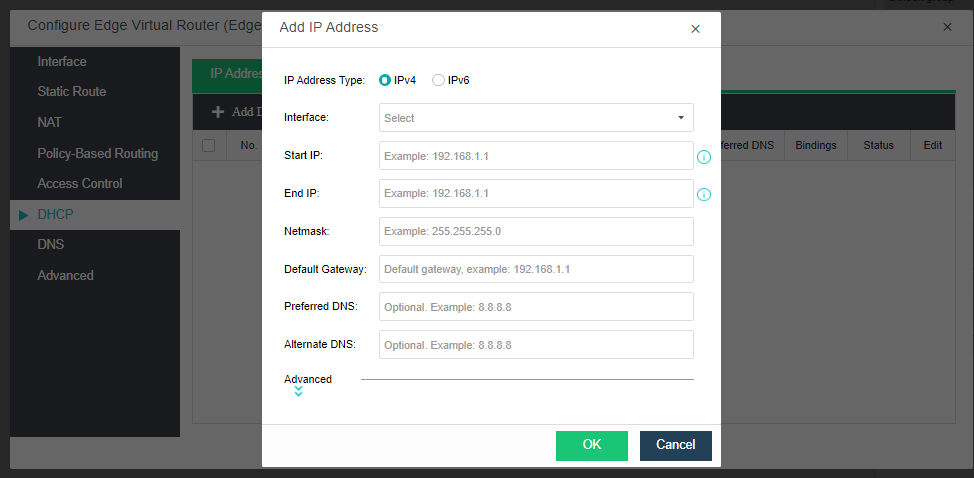This screenshot has height=478, width=974.
Task: Open Policy-Based Routing settings
Action: point(97,153)
